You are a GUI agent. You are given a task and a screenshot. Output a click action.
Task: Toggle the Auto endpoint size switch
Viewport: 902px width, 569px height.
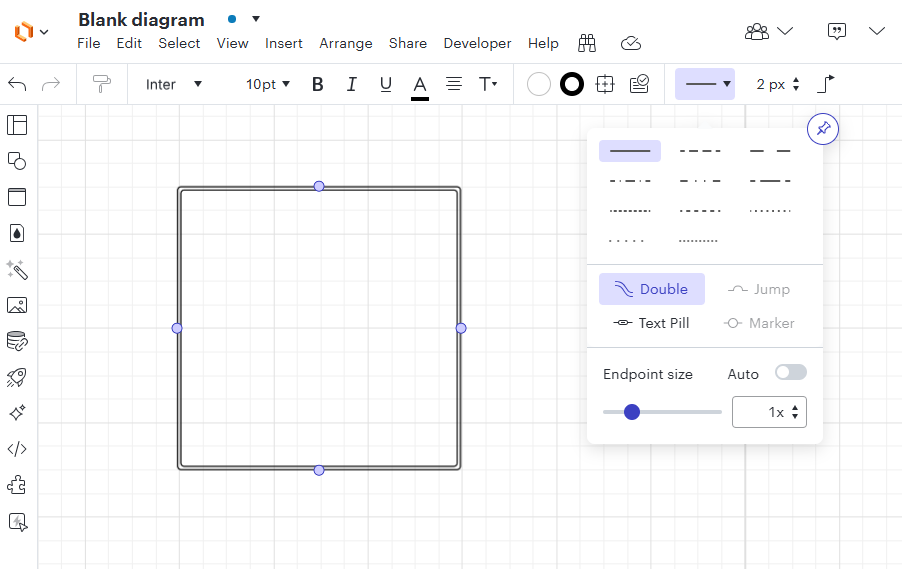click(x=790, y=372)
